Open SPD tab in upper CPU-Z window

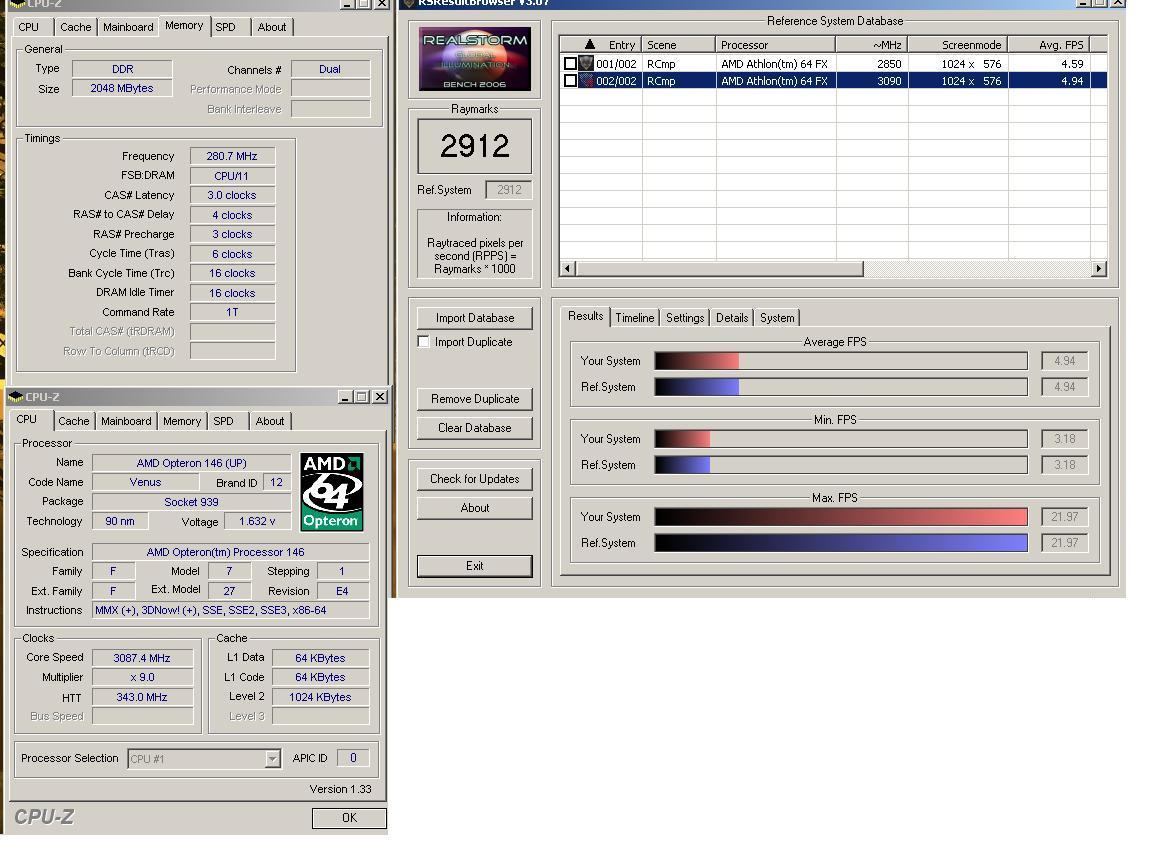pos(226,27)
